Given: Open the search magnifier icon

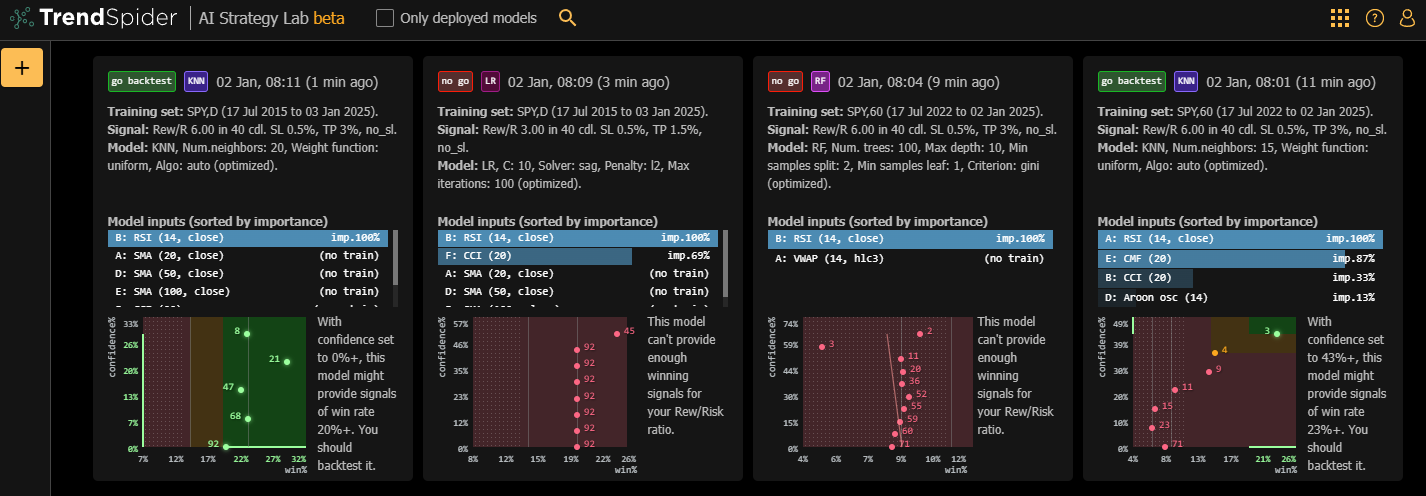Looking at the screenshot, I should tap(567, 18).
